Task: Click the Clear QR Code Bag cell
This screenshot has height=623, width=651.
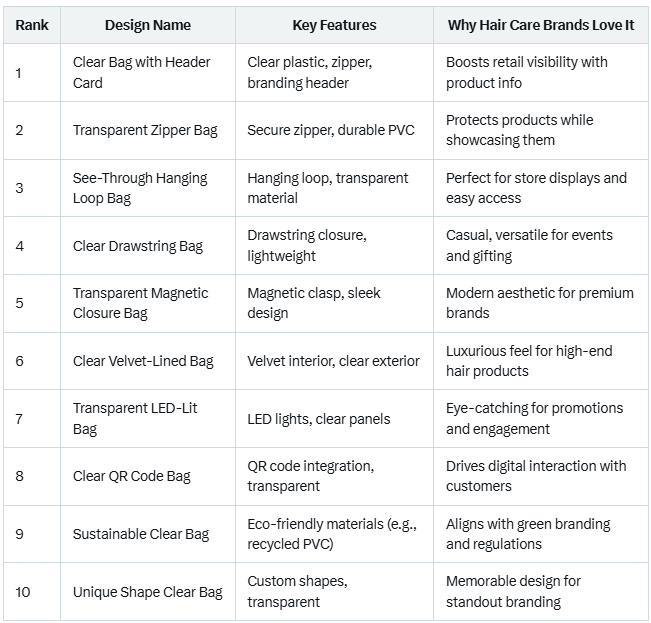Action: 131,476
